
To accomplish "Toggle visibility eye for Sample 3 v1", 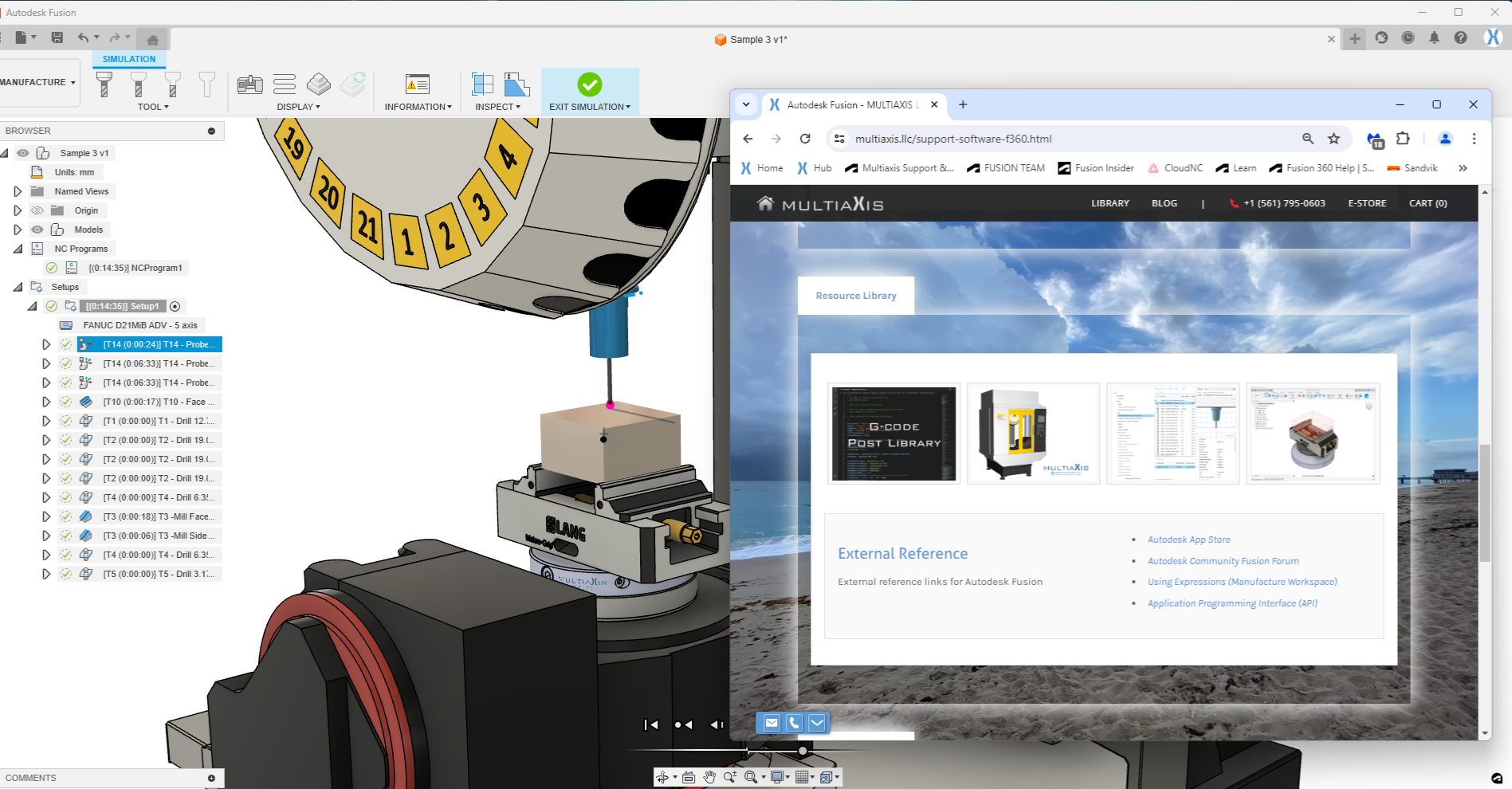I will (23, 153).
